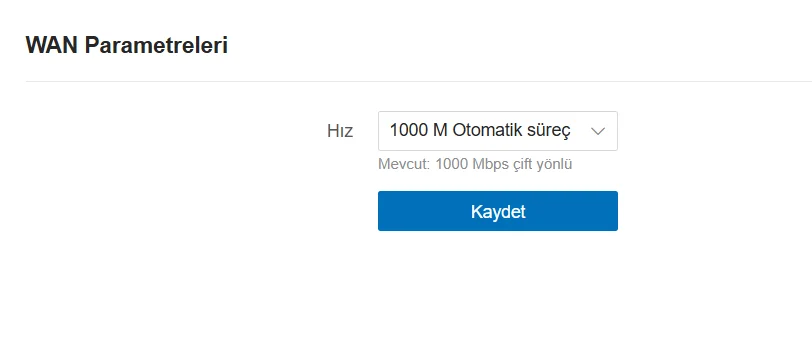Click the Mevcut: 1000 Mbps çift yönlü text
812x362 pixels.
point(475,165)
